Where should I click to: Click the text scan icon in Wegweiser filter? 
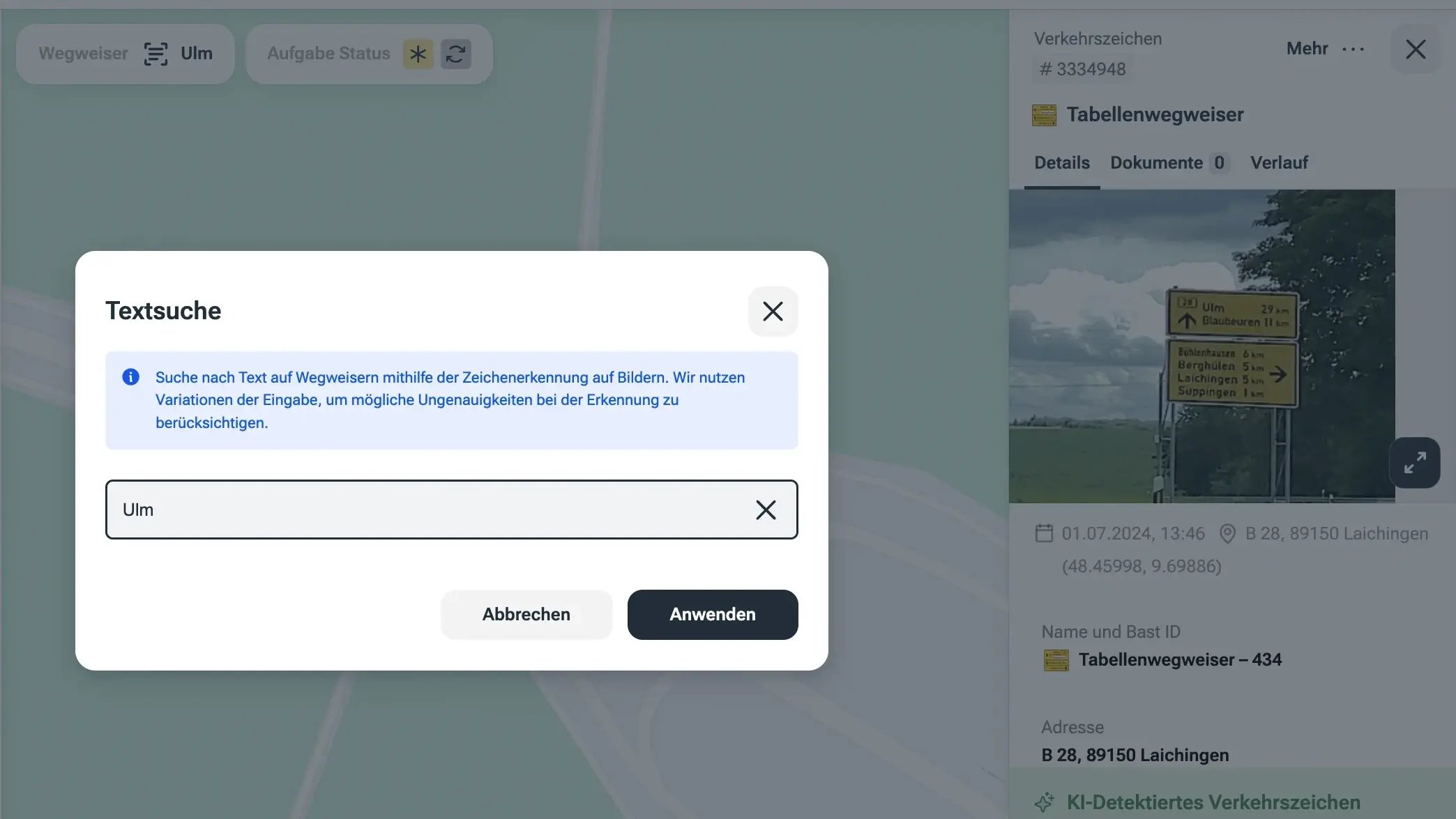coord(156,54)
